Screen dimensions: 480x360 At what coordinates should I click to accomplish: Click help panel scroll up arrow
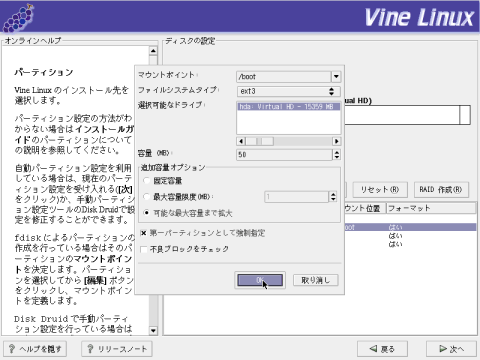(153, 51)
